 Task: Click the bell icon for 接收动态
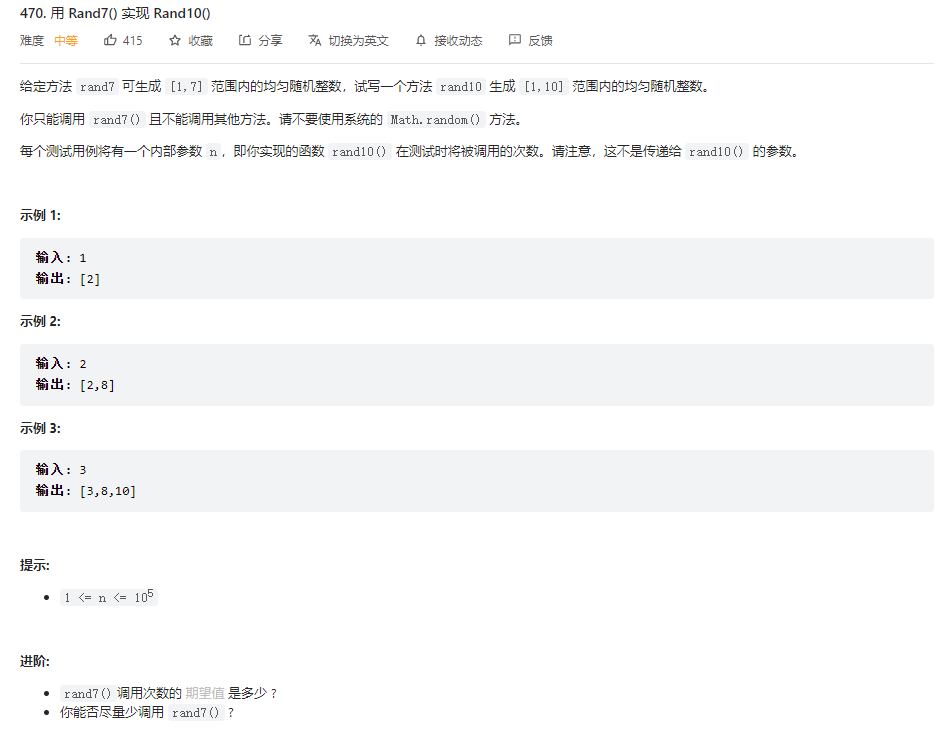420,40
